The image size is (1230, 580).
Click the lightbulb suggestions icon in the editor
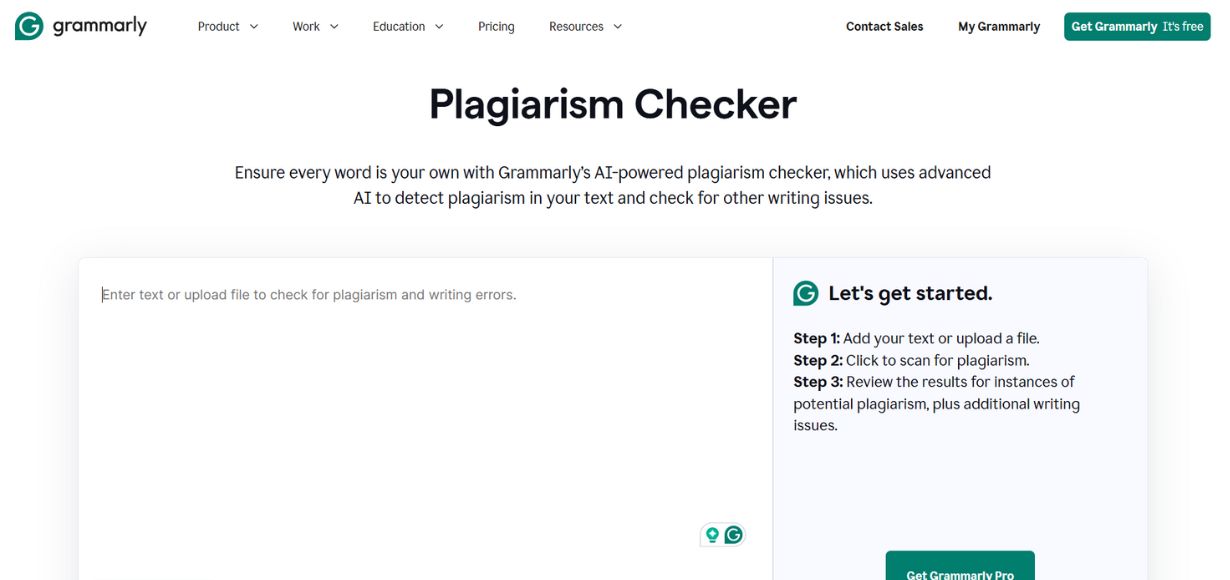(712, 534)
